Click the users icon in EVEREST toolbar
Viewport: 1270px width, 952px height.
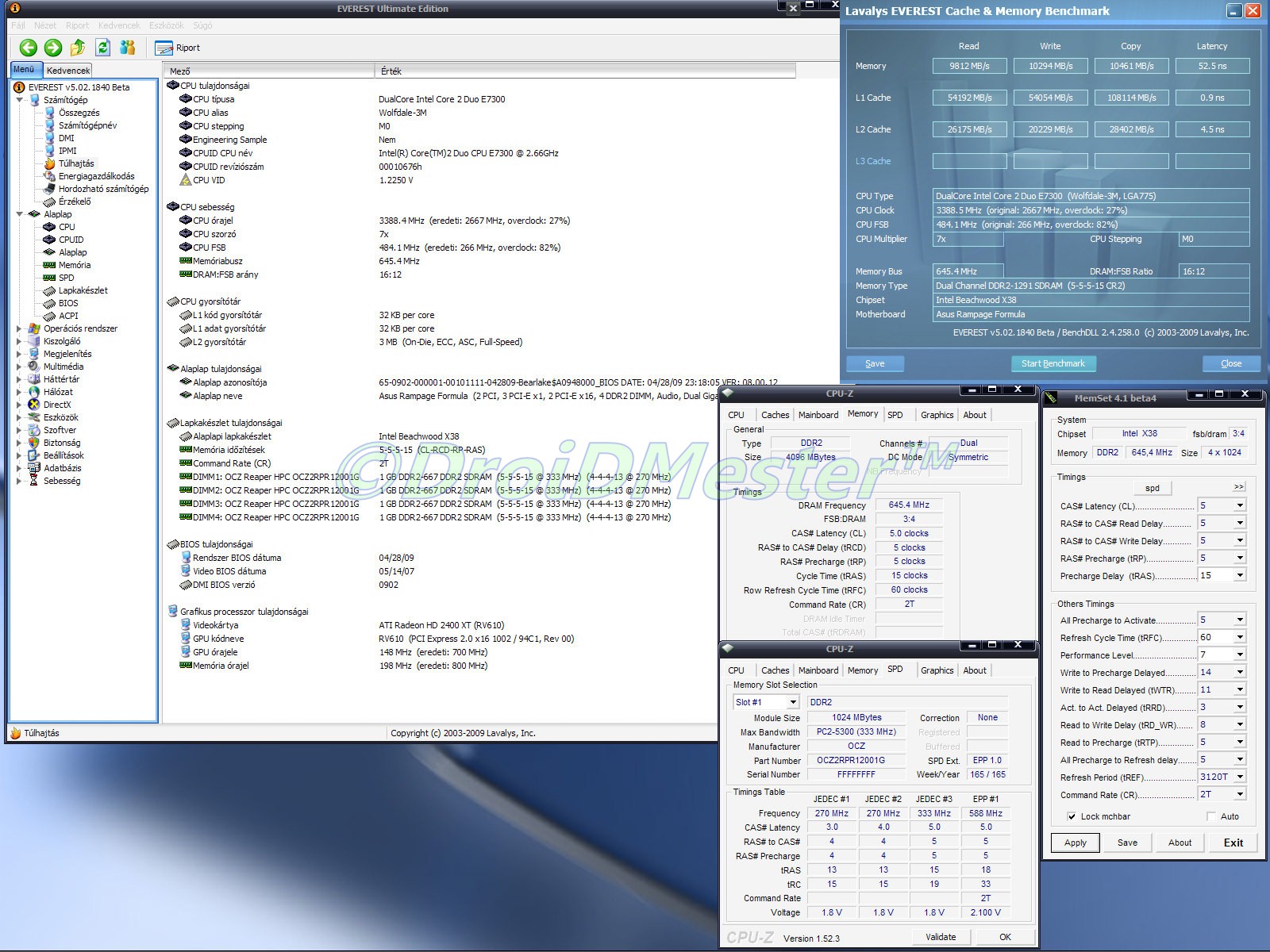127,48
